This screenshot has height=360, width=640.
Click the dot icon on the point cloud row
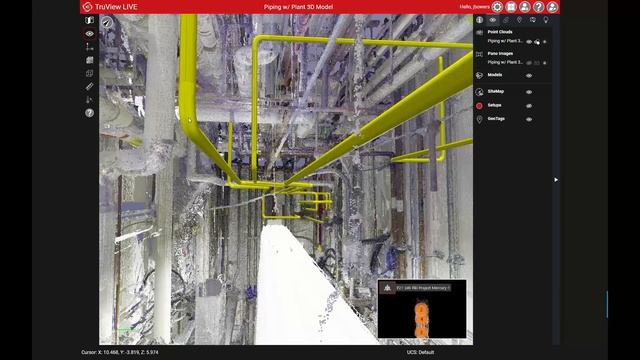[545, 42]
